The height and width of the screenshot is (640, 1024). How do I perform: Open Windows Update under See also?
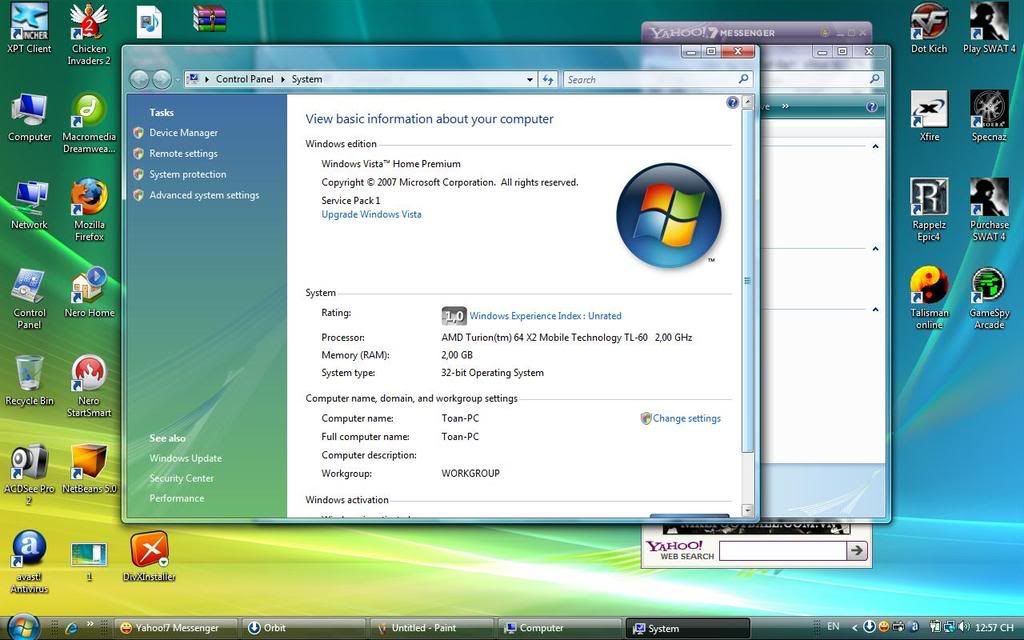(x=185, y=458)
